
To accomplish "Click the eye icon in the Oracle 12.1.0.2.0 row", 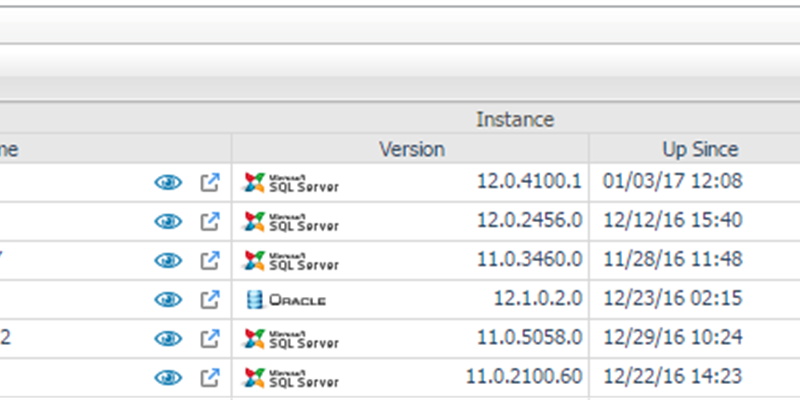I will [x=168, y=299].
